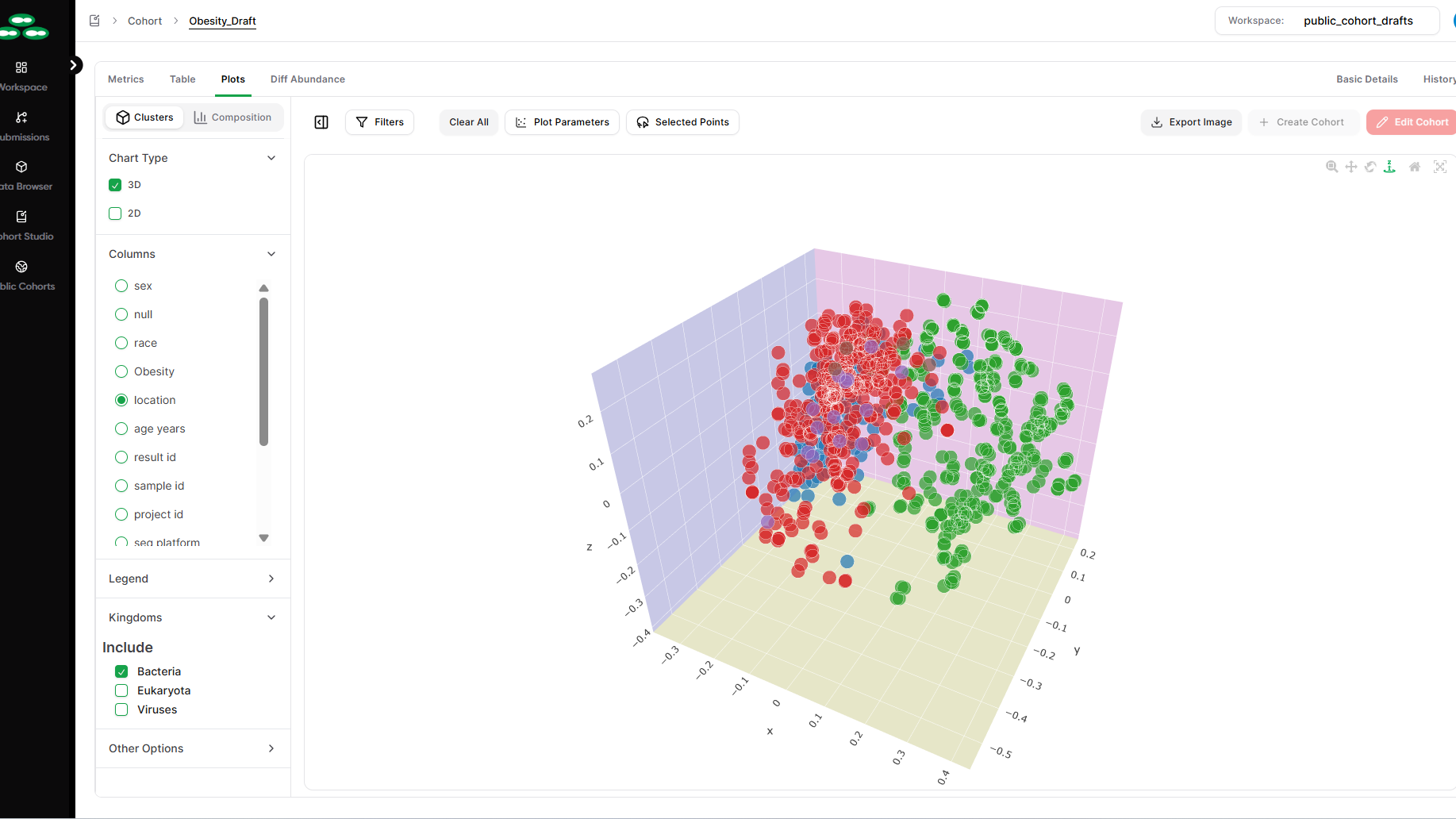Click the columns list scrollbar thumb

(x=264, y=371)
